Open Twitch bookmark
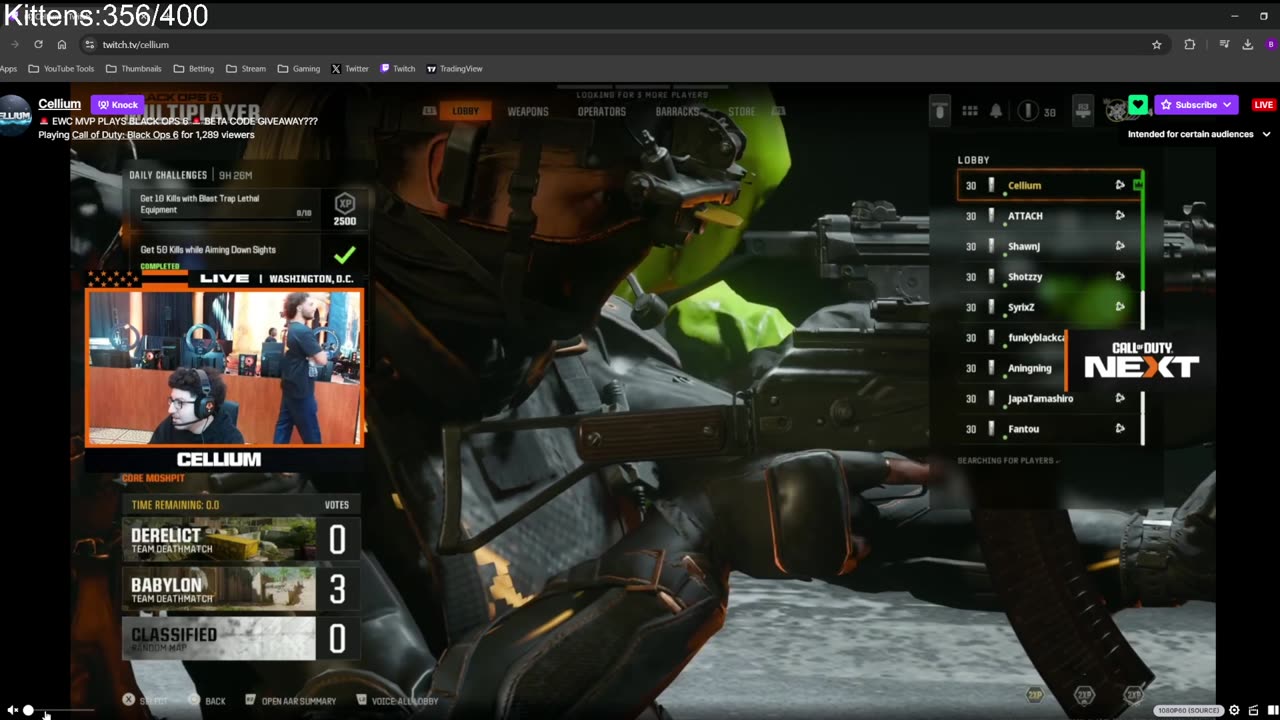Screen dimensions: 1280x720 397,69
